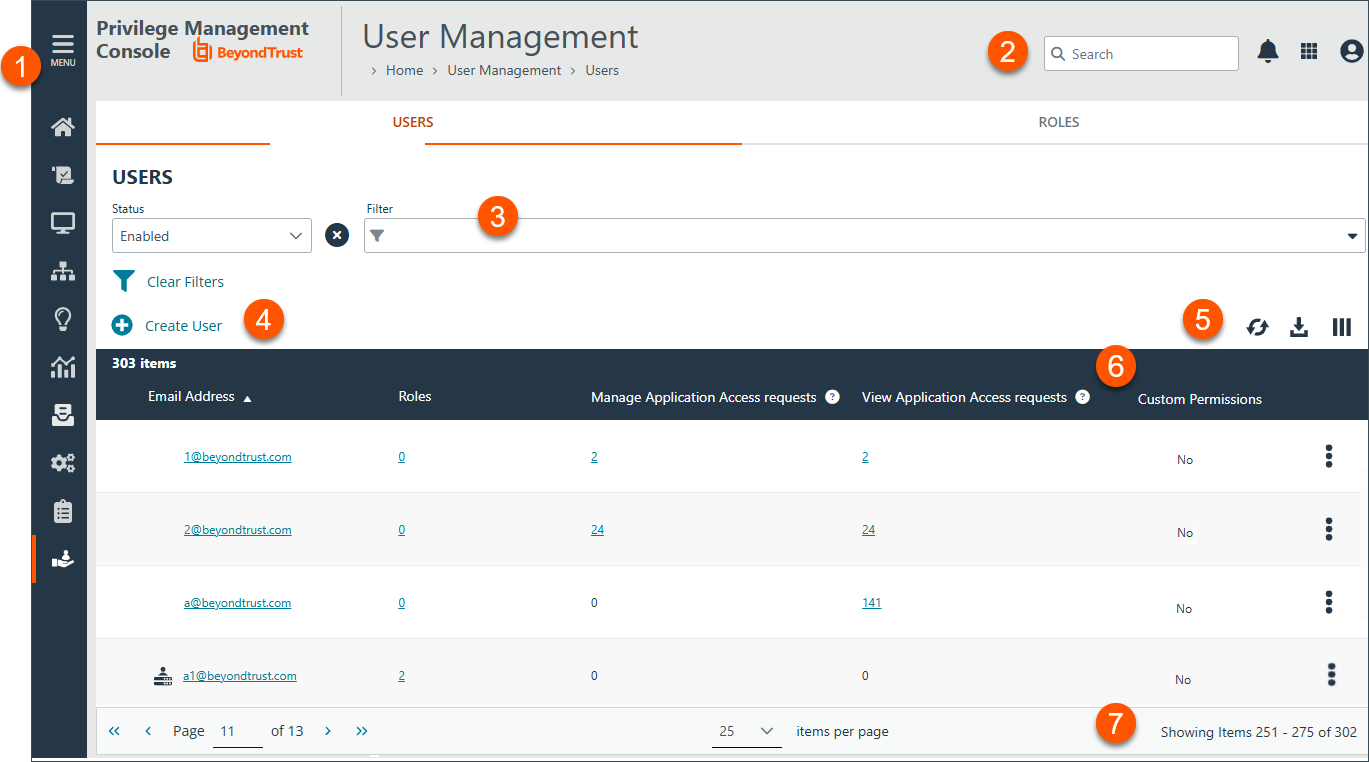
Task: Click the Roles count 2 for a1@beyondtrust.com
Action: point(402,676)
